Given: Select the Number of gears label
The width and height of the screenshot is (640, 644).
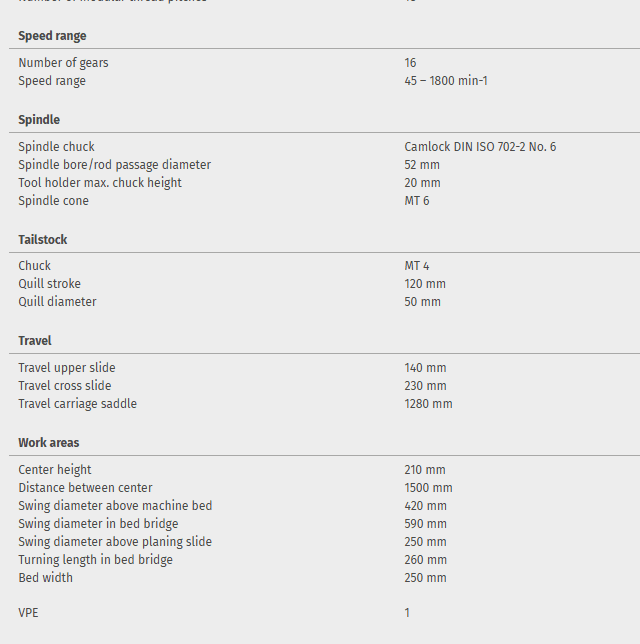Looking at the screenshot, I should click(x=63, y=63).
